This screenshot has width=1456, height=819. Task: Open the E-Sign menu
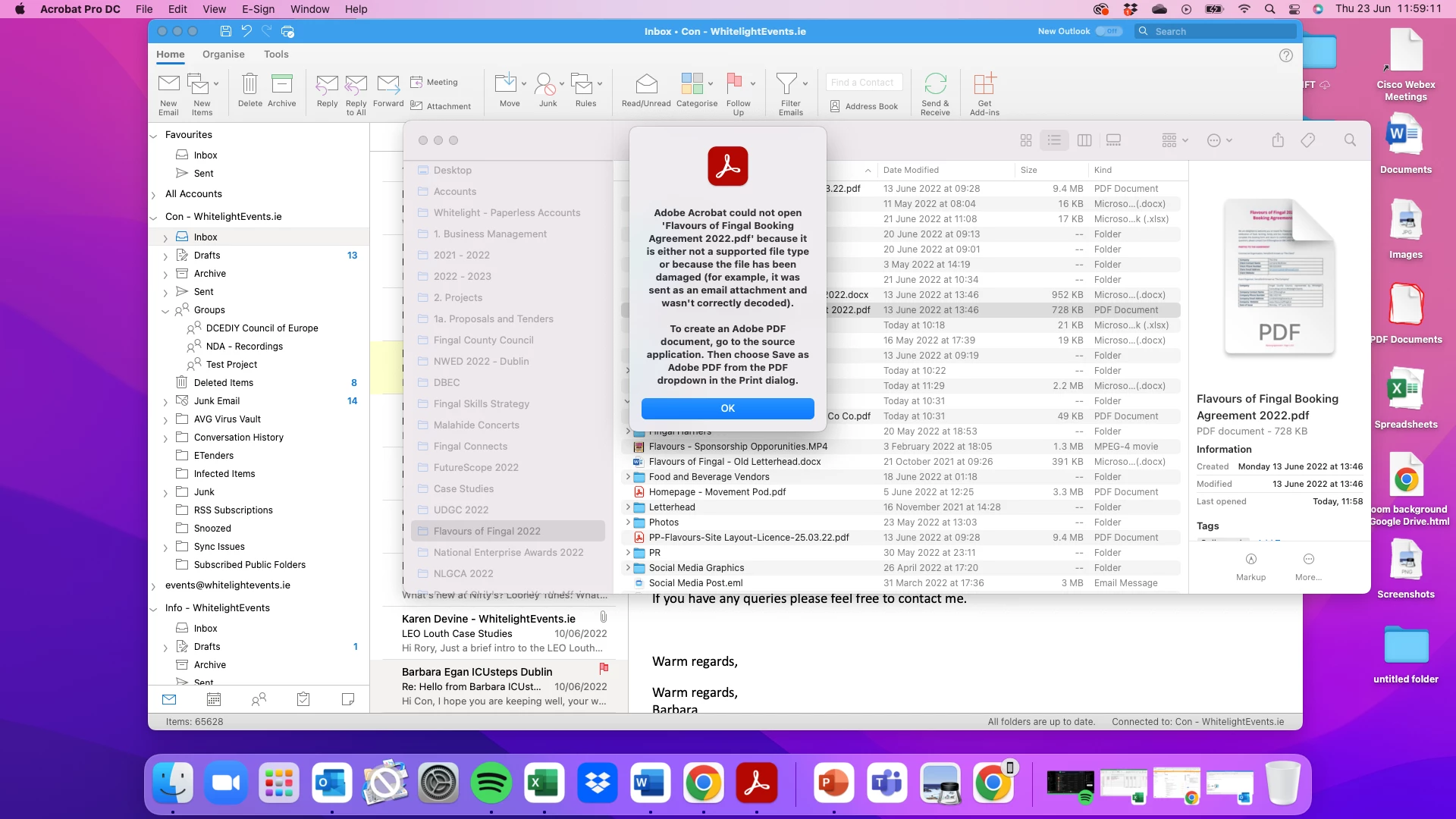(x=258, y=9)
